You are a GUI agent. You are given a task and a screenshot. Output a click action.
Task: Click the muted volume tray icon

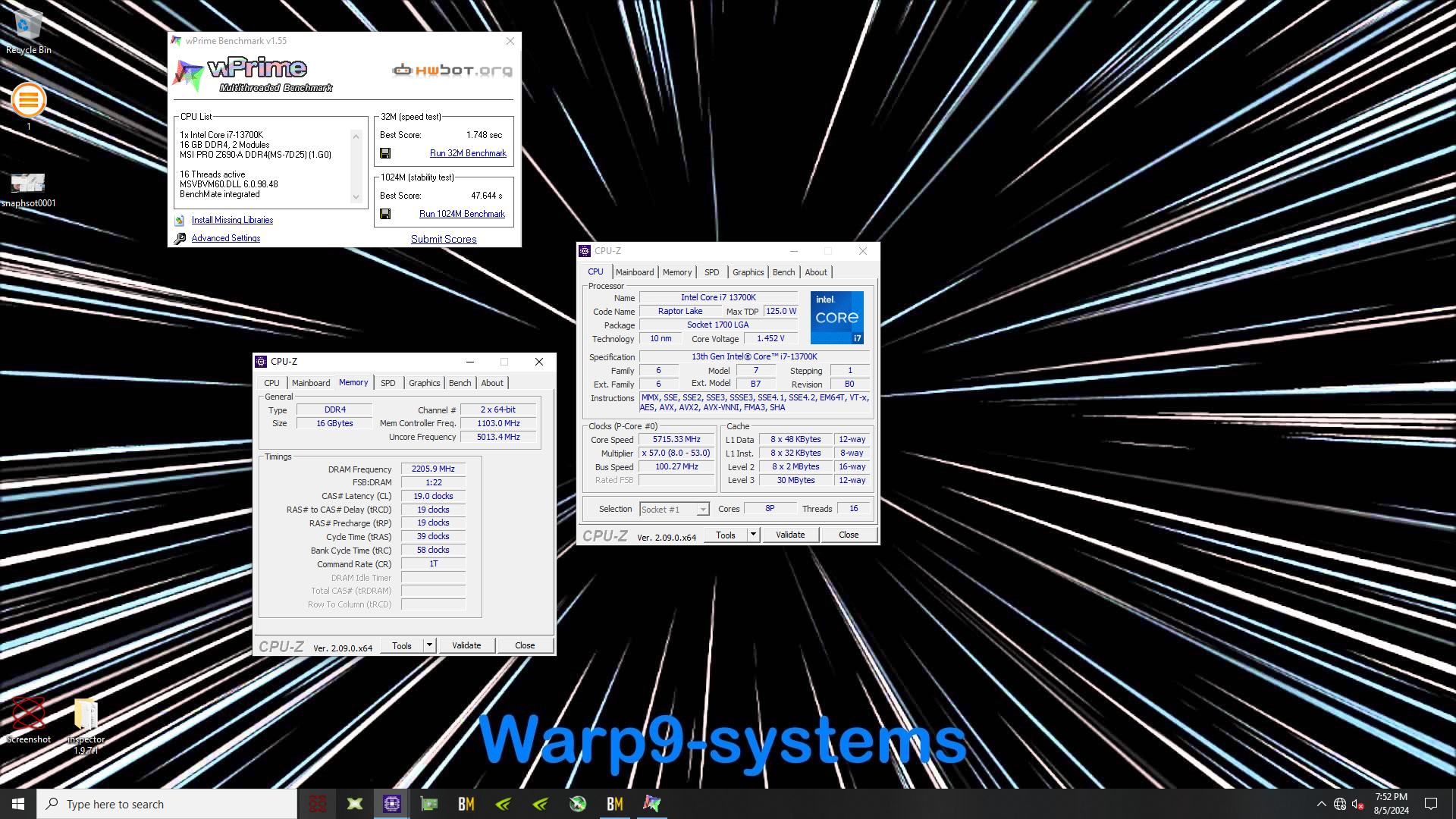click(1358, 804)
